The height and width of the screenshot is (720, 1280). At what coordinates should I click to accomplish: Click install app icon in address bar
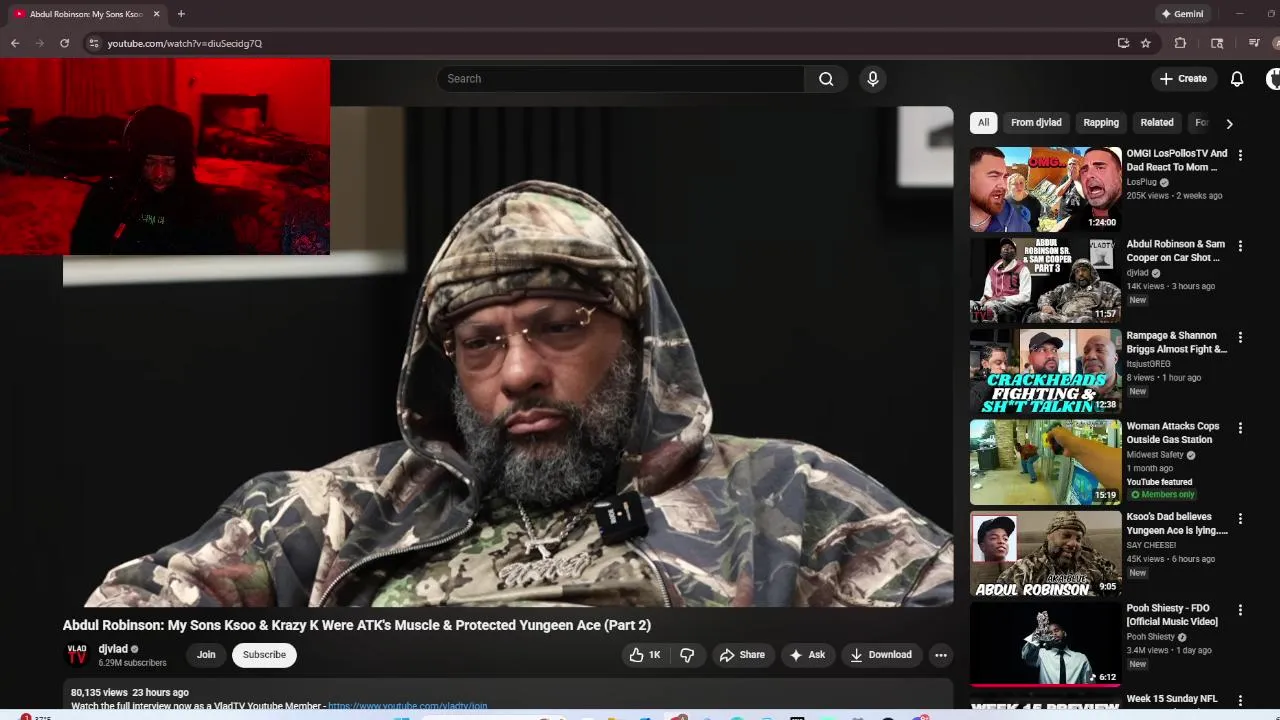pyautogui.click(x=1123, y=43)
